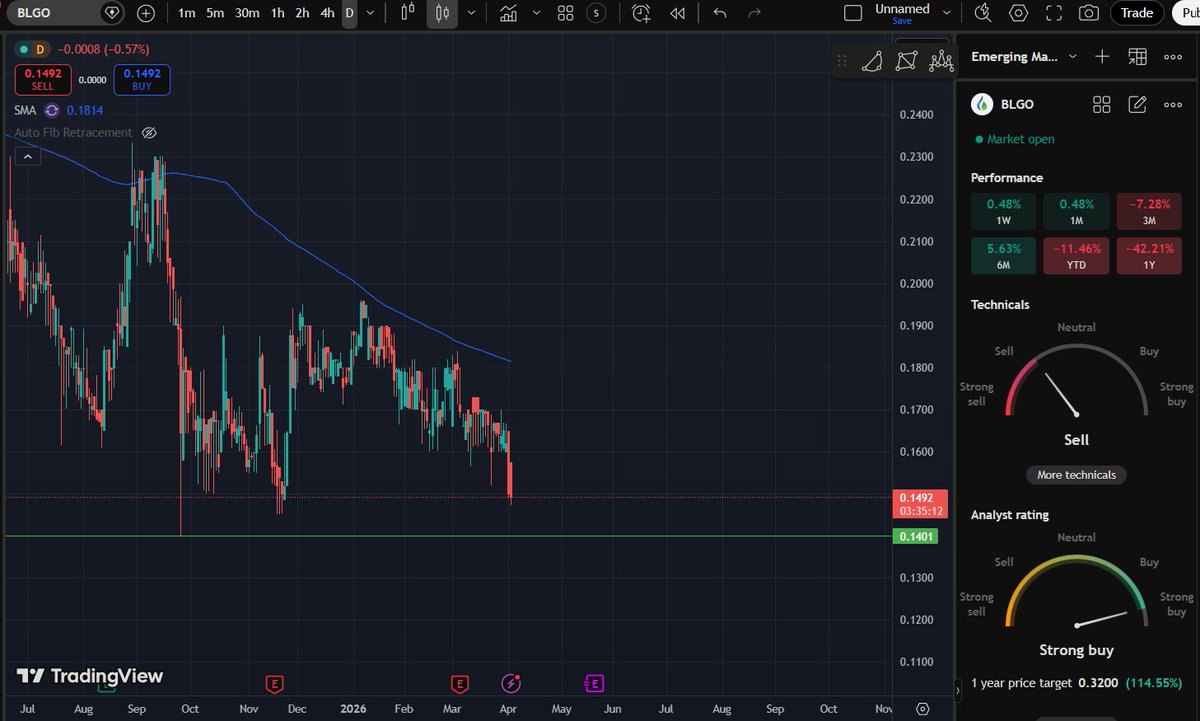The height and width of the screenshot is (721, 1200).
Task: Select the 1m timeframe
Action: (x=186, y=13)
